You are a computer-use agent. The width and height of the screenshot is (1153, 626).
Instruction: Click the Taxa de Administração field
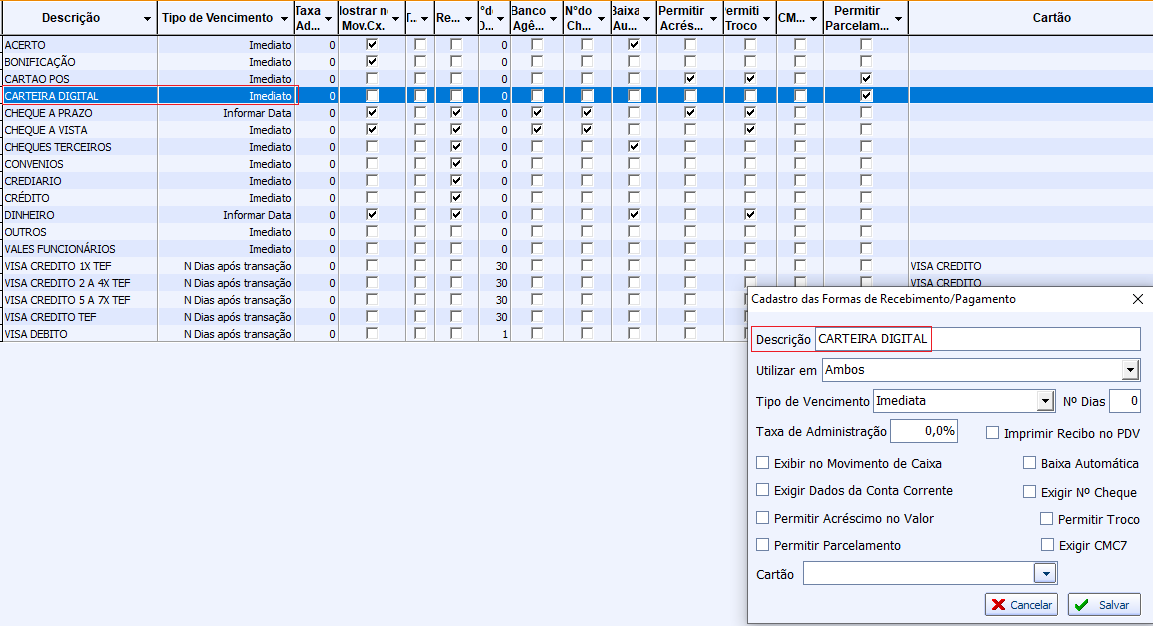[x=924, y=432]
